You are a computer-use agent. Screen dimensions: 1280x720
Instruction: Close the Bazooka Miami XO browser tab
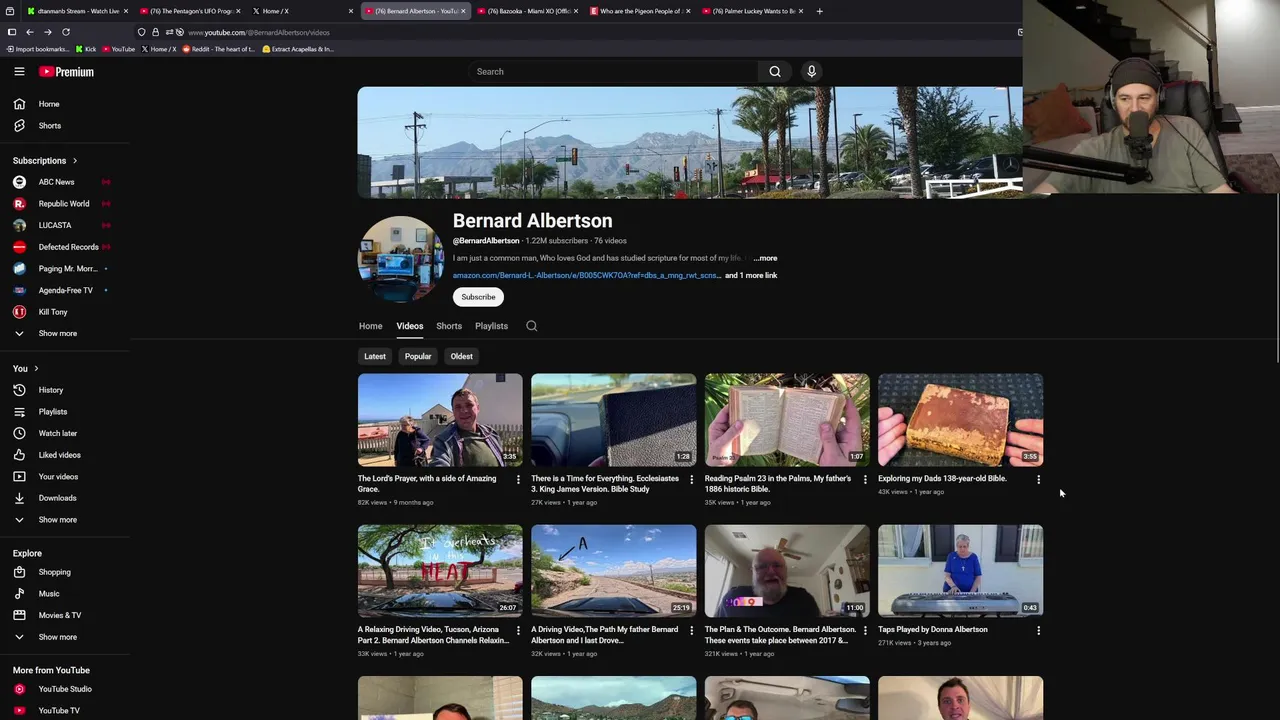click(576, 11)
